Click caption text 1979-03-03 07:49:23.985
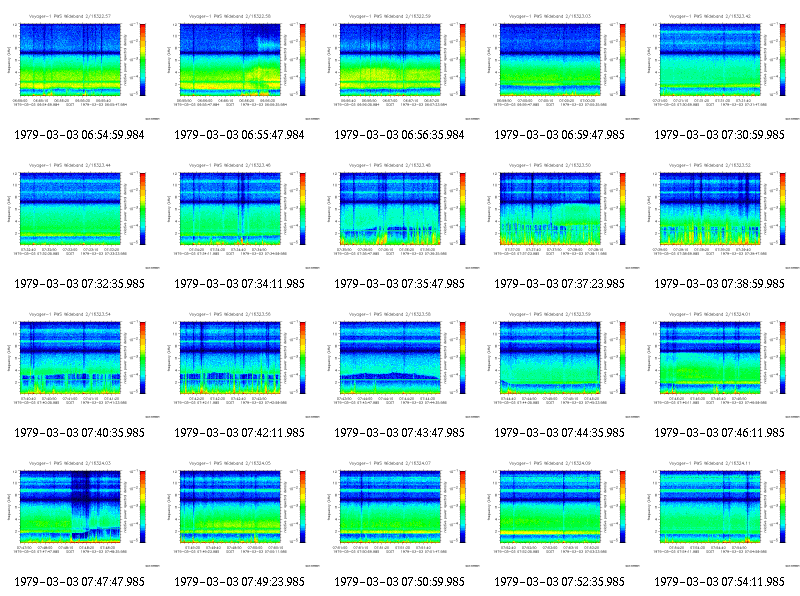This screenshot has width=800, height=596. (x=239, y=582)
